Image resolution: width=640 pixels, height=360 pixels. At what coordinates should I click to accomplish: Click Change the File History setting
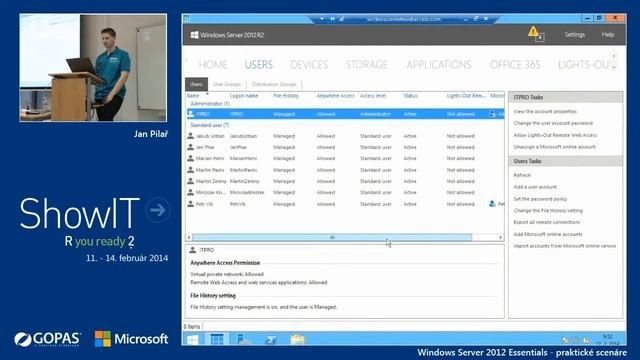pos(548,211)
